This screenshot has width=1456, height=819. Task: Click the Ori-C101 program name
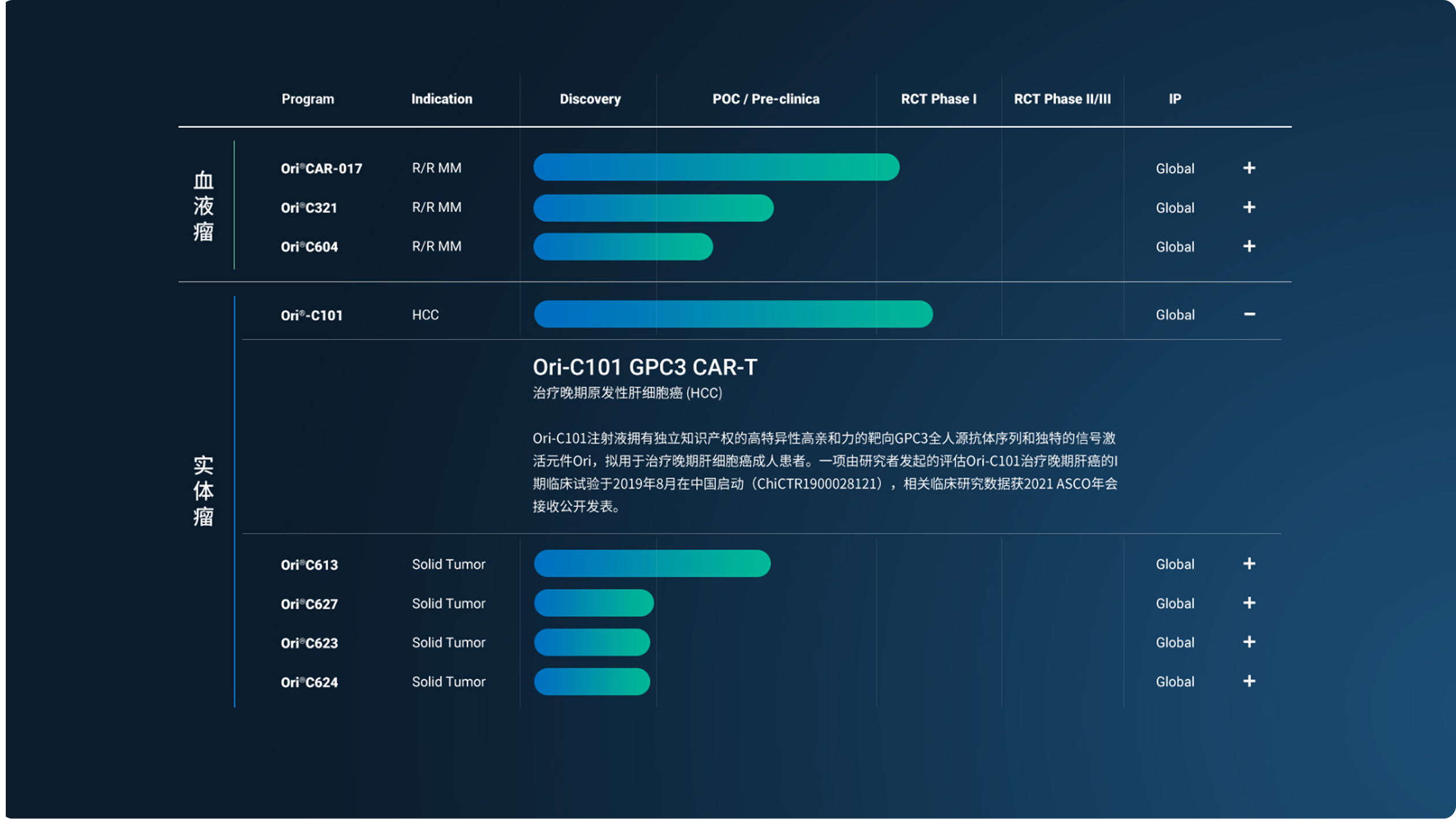[x=311, y=315]
